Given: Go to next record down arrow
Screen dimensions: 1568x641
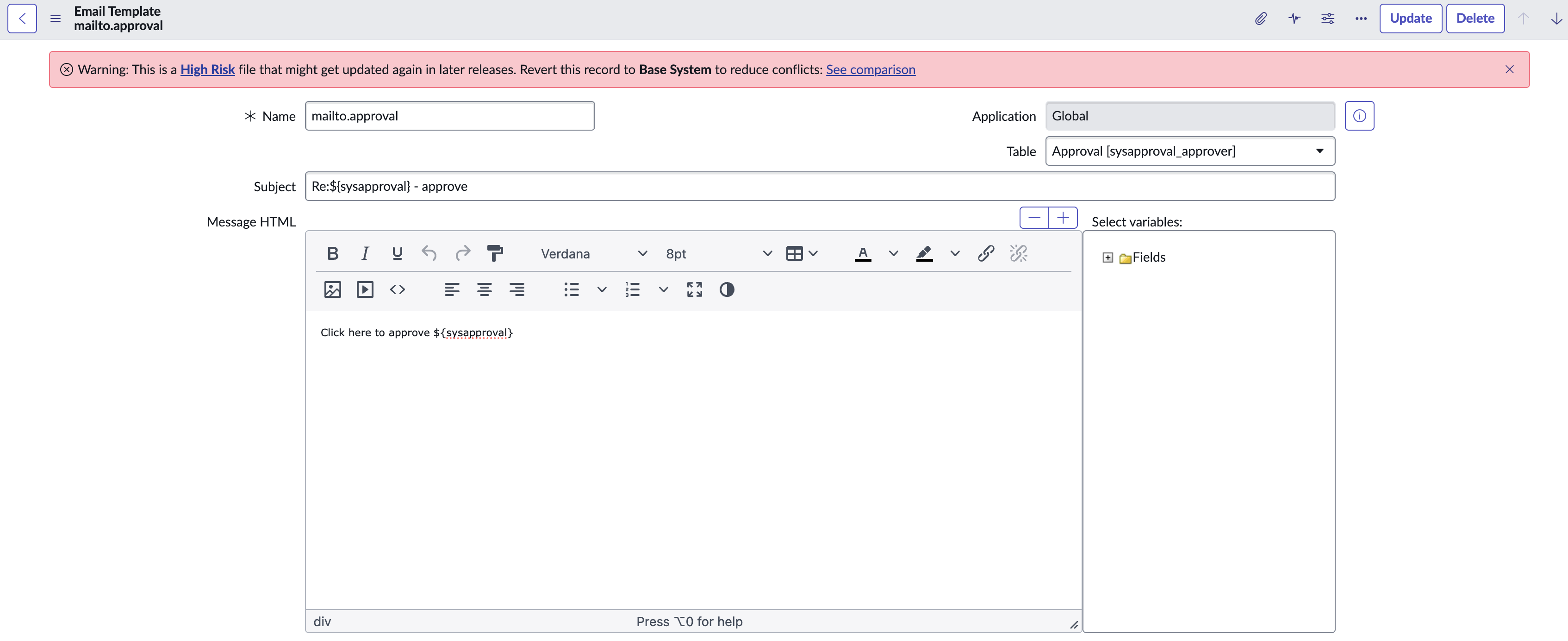Looking at the screenshot, I should tap(1556, 18).
